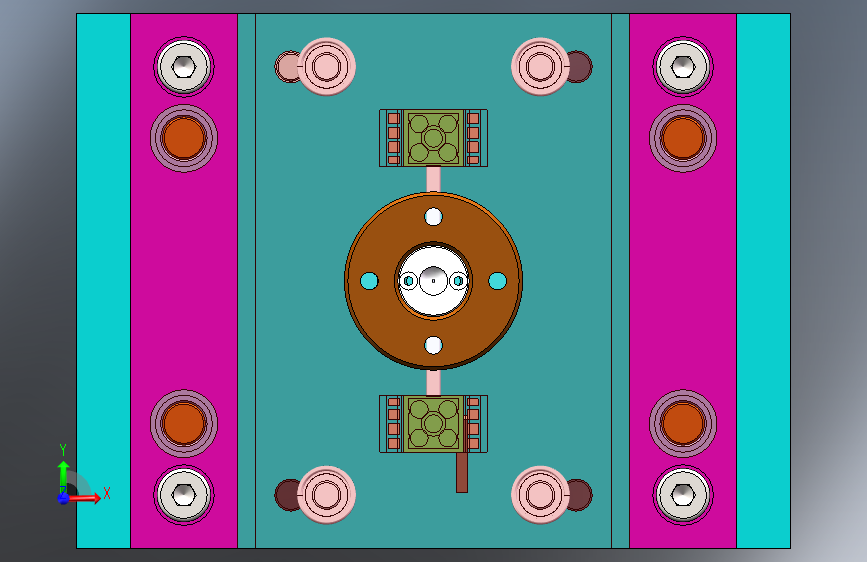Viewport: 867px width, 562px height.
Task: Select the top-right pink round bushing
Action: click(x=540, y=66)
